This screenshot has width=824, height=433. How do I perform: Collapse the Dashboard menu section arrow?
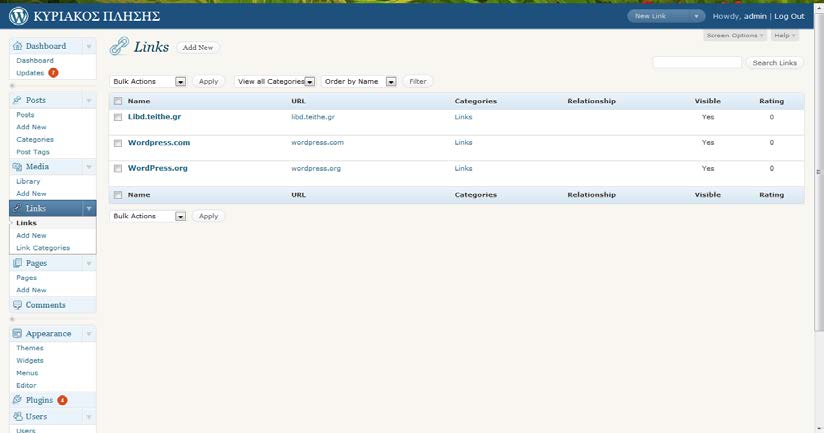click(89, 46)
